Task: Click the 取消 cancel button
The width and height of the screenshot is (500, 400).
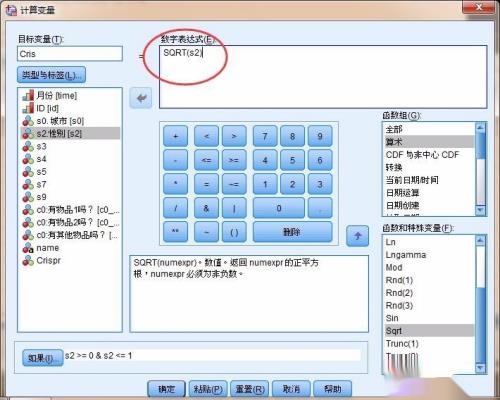Action: pyautogui.click(x=291, y=389)
